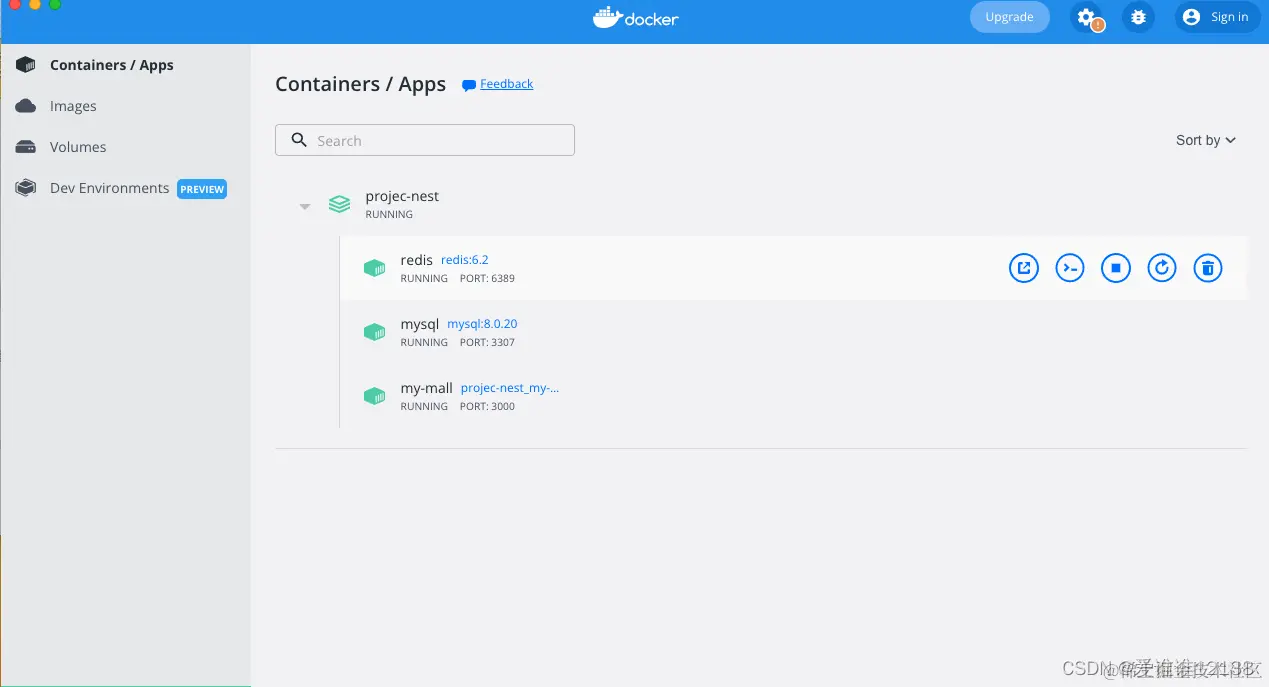
Task: Click the search magnifier icon
Action: tap(299, 140)
